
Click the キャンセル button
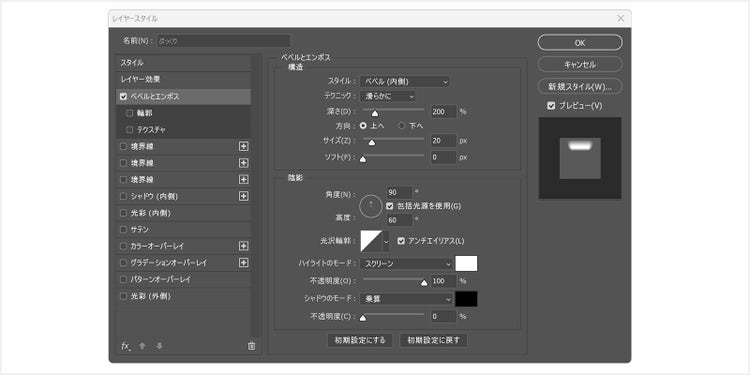[580, 65]
